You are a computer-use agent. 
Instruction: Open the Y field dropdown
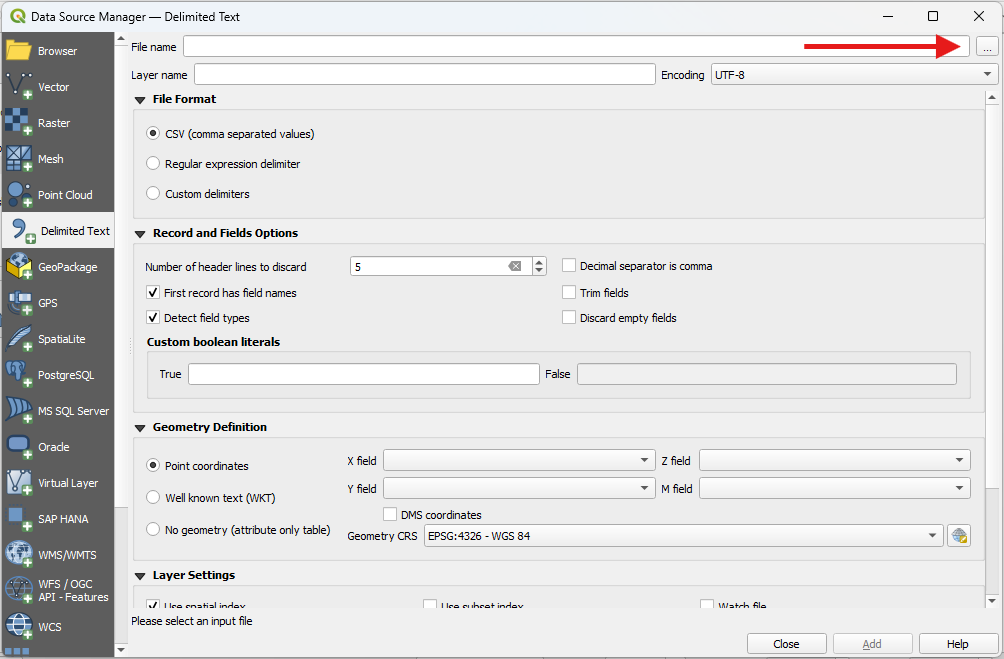pos(519,488)
